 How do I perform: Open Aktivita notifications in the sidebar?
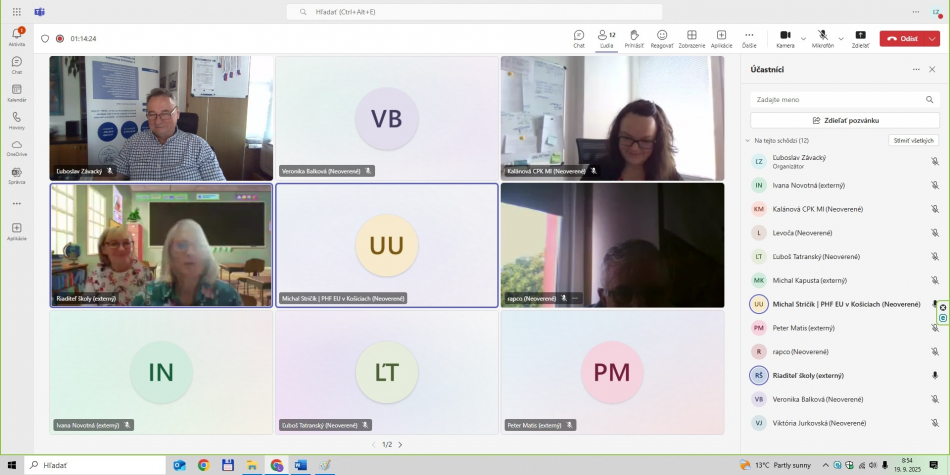(x=17, y=37)
